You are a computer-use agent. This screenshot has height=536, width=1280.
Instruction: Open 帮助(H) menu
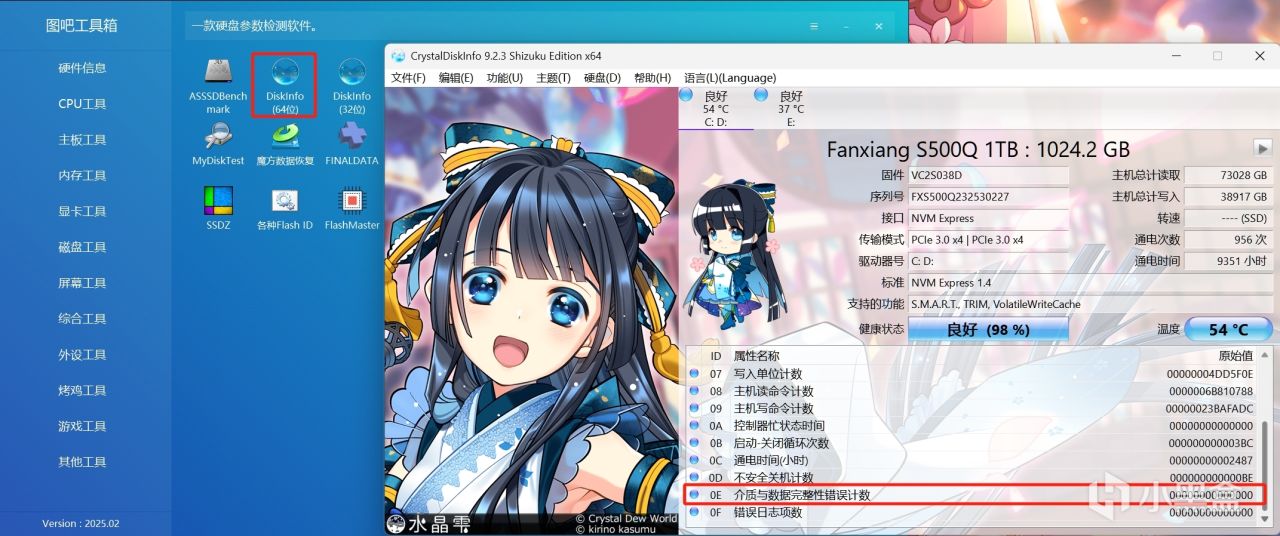pos(653,78)
